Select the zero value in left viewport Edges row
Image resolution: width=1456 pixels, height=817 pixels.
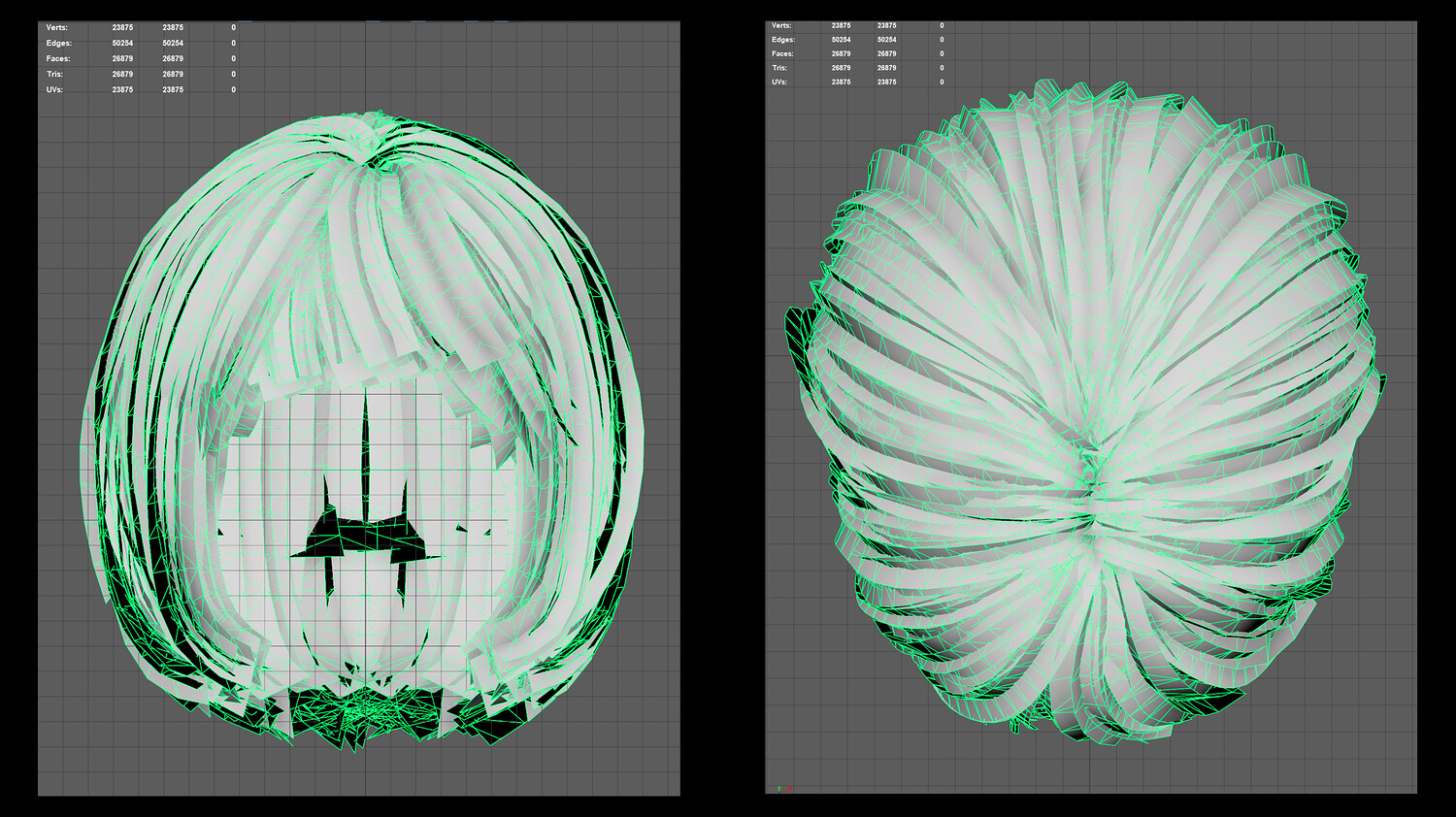click(233, 43)
